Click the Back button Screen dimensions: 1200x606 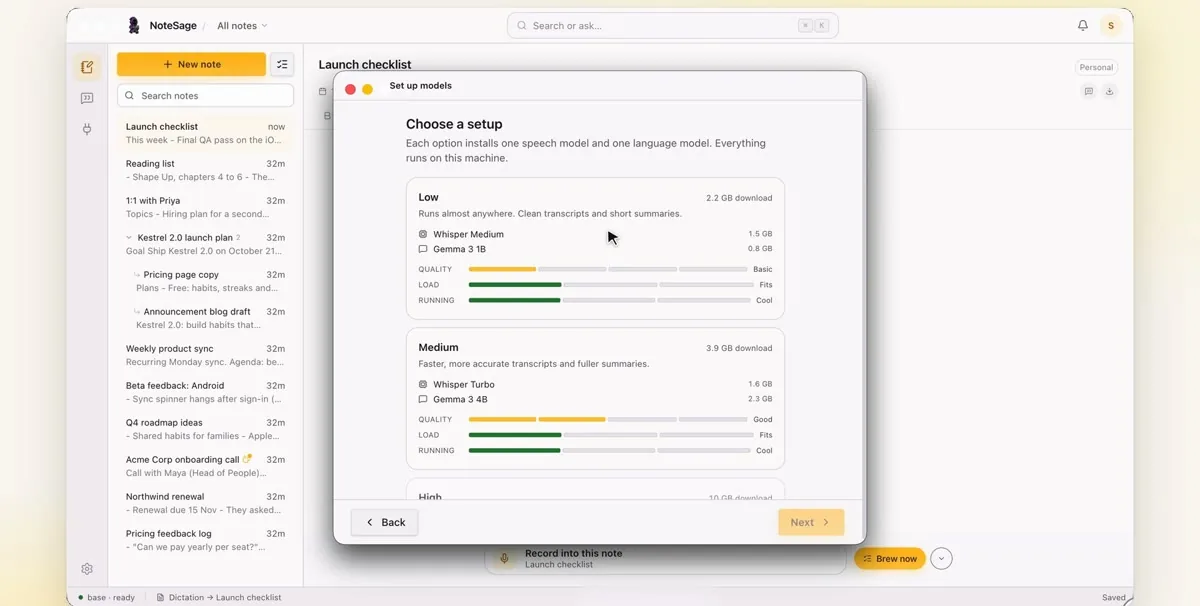(x=385, y=522)
